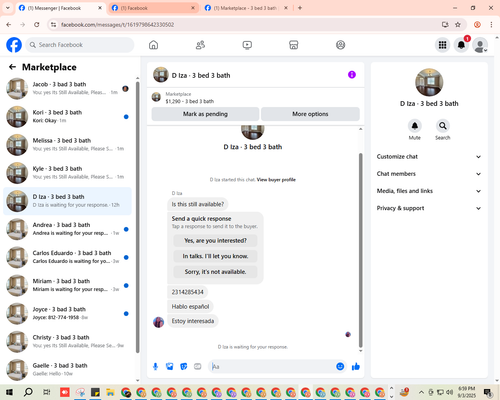Open the Friends icon in top navigation
This screenshot has height=400, width=500.
click(x=200, y=45)
